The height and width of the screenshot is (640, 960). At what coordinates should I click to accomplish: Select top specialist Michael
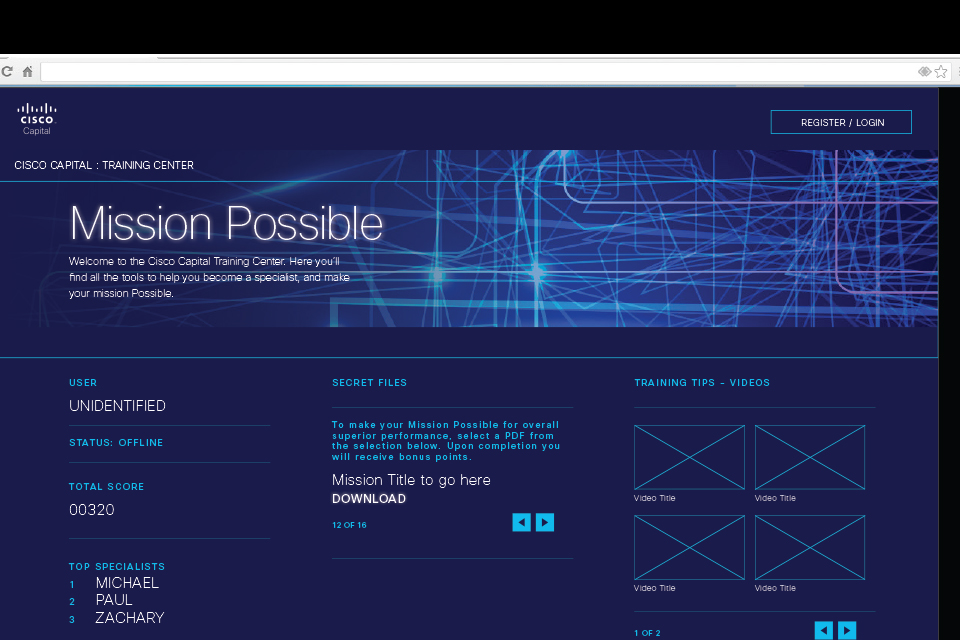pos(127,583)
